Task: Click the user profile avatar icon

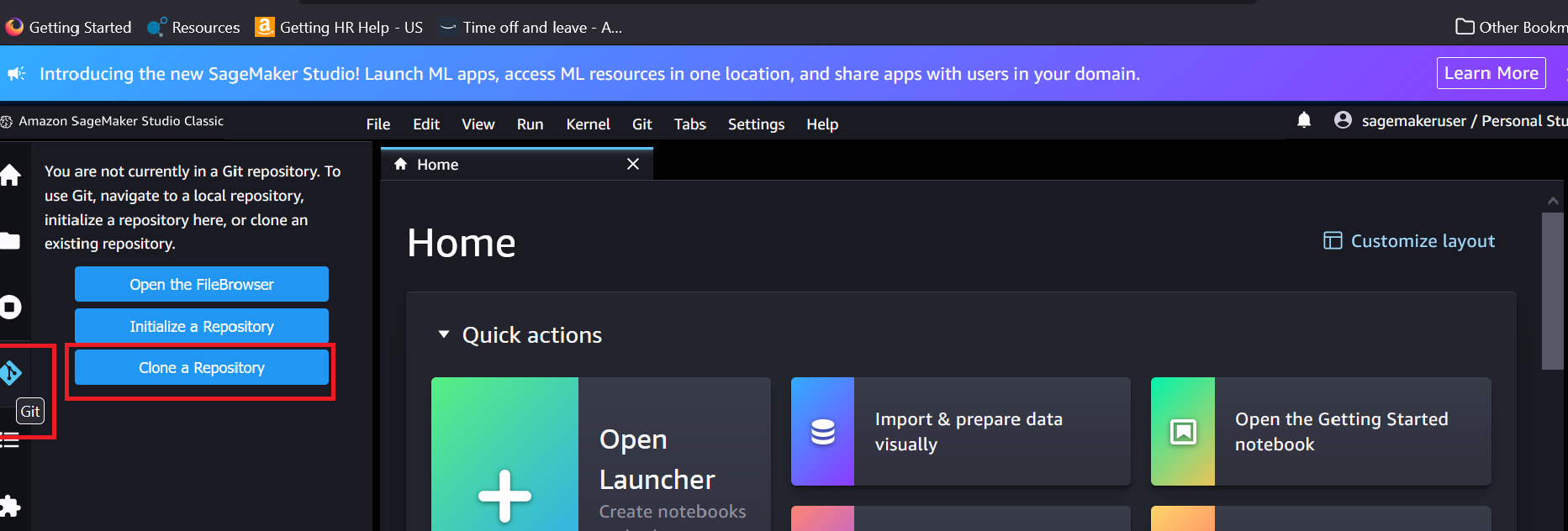Action: point(1343,120)
